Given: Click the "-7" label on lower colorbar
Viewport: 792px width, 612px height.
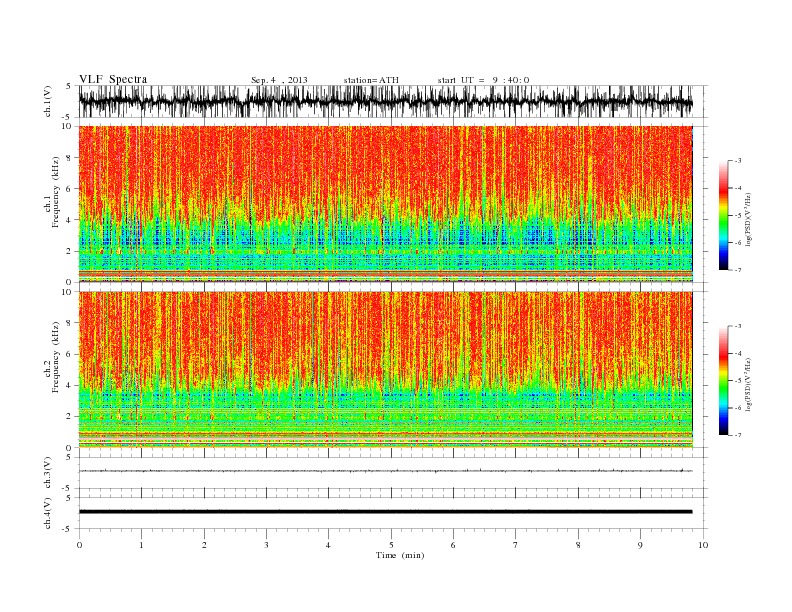Looking at the screenshot, I should pyautogui.click(x=737, y=435).
